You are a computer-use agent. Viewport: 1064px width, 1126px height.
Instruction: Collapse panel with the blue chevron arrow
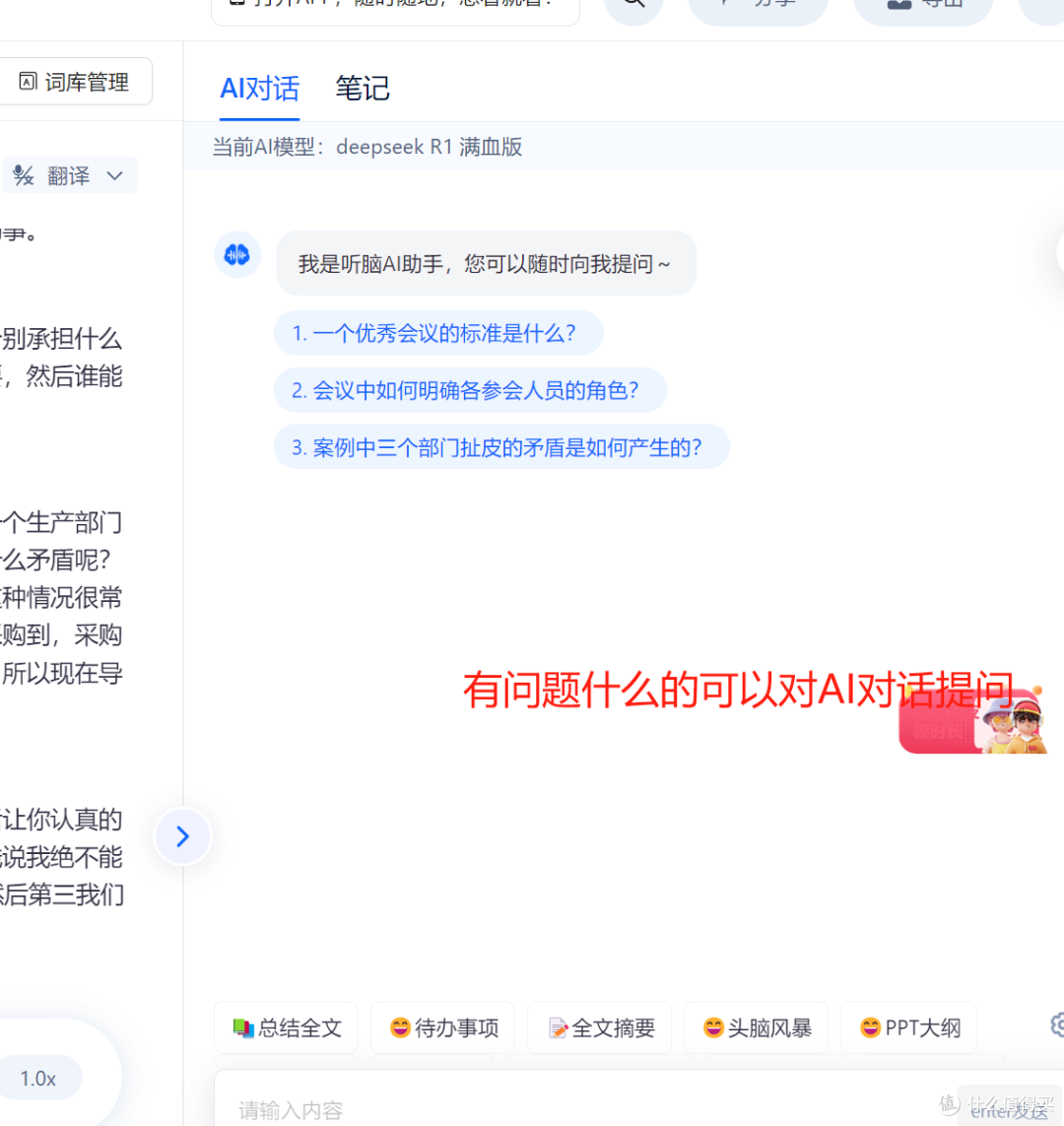click(183, 836)
